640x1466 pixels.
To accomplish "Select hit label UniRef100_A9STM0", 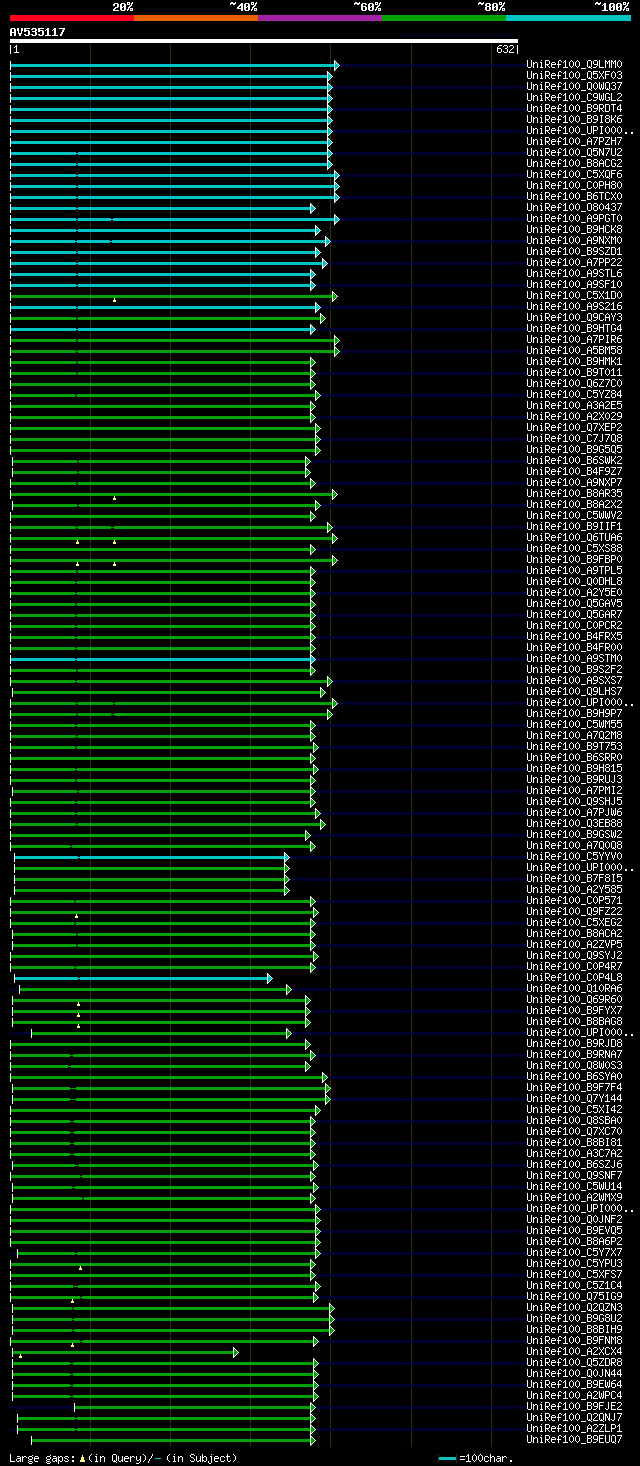I will (x=574, y=659).
